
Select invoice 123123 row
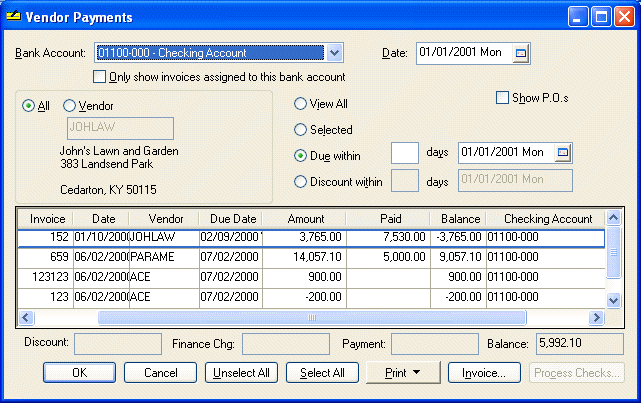click(x=312, y=277)
